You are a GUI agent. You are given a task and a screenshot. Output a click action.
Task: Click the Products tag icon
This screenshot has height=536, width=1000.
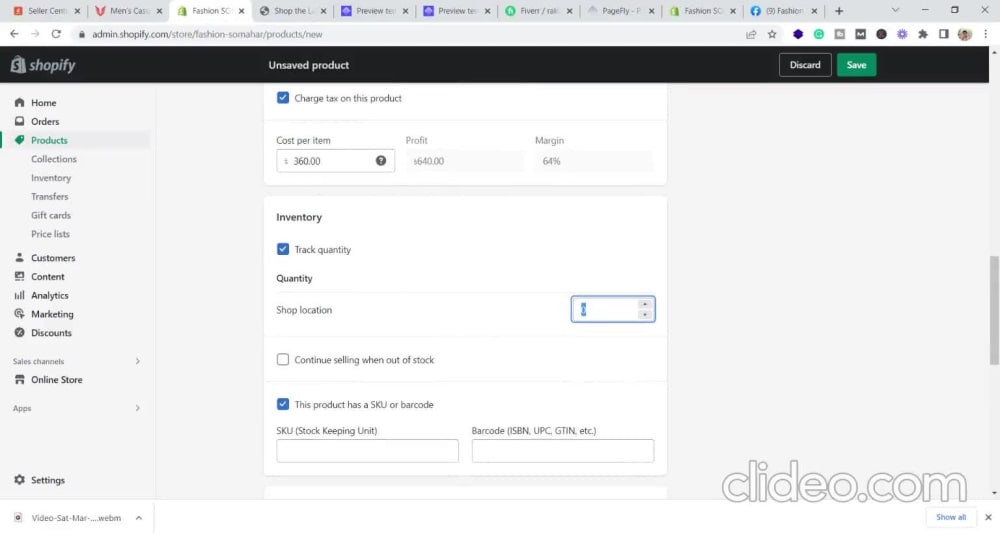point(19,140)
